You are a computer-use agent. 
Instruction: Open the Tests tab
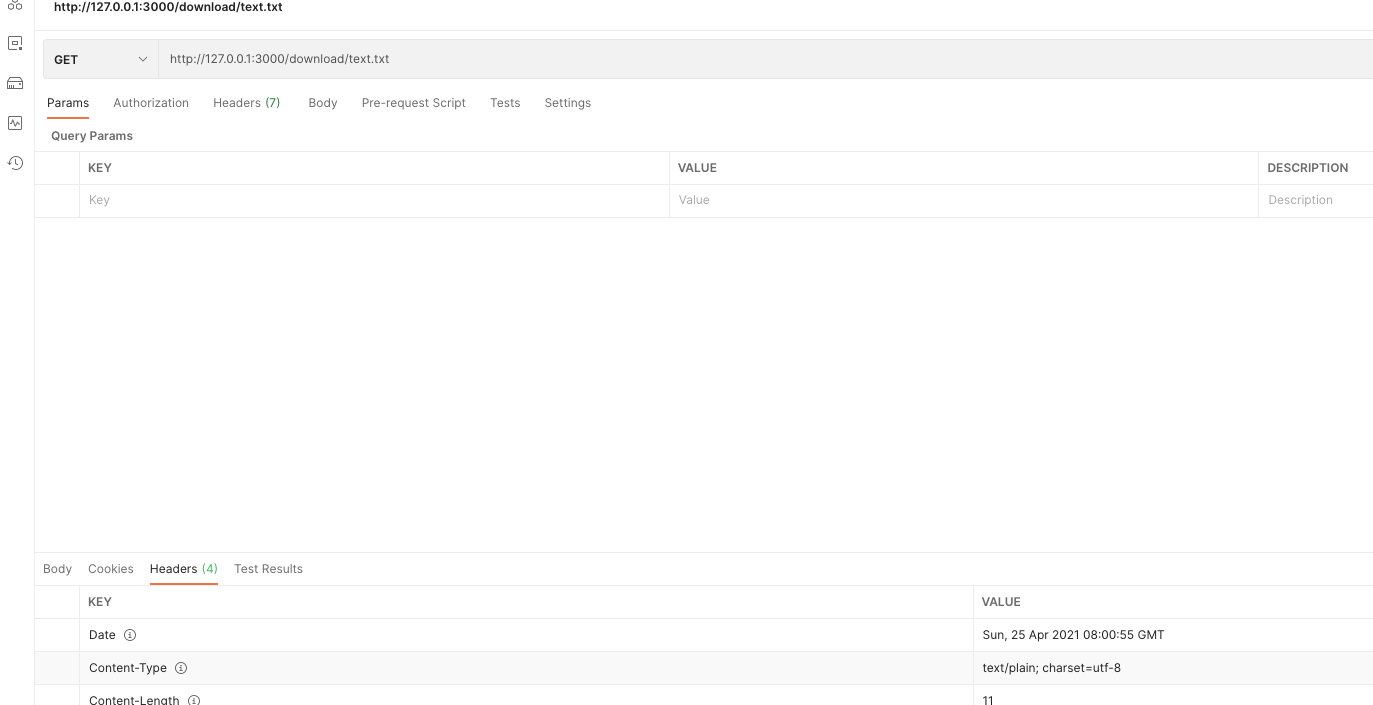click(505, 102)
